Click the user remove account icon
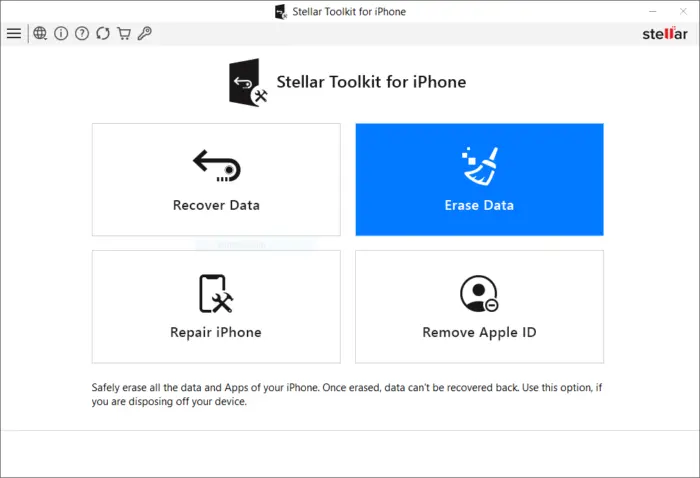 [x=479, y=293]
